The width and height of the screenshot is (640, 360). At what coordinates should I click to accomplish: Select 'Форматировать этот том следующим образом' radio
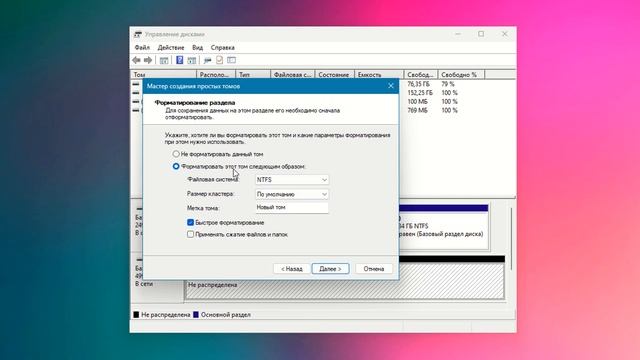176,167
